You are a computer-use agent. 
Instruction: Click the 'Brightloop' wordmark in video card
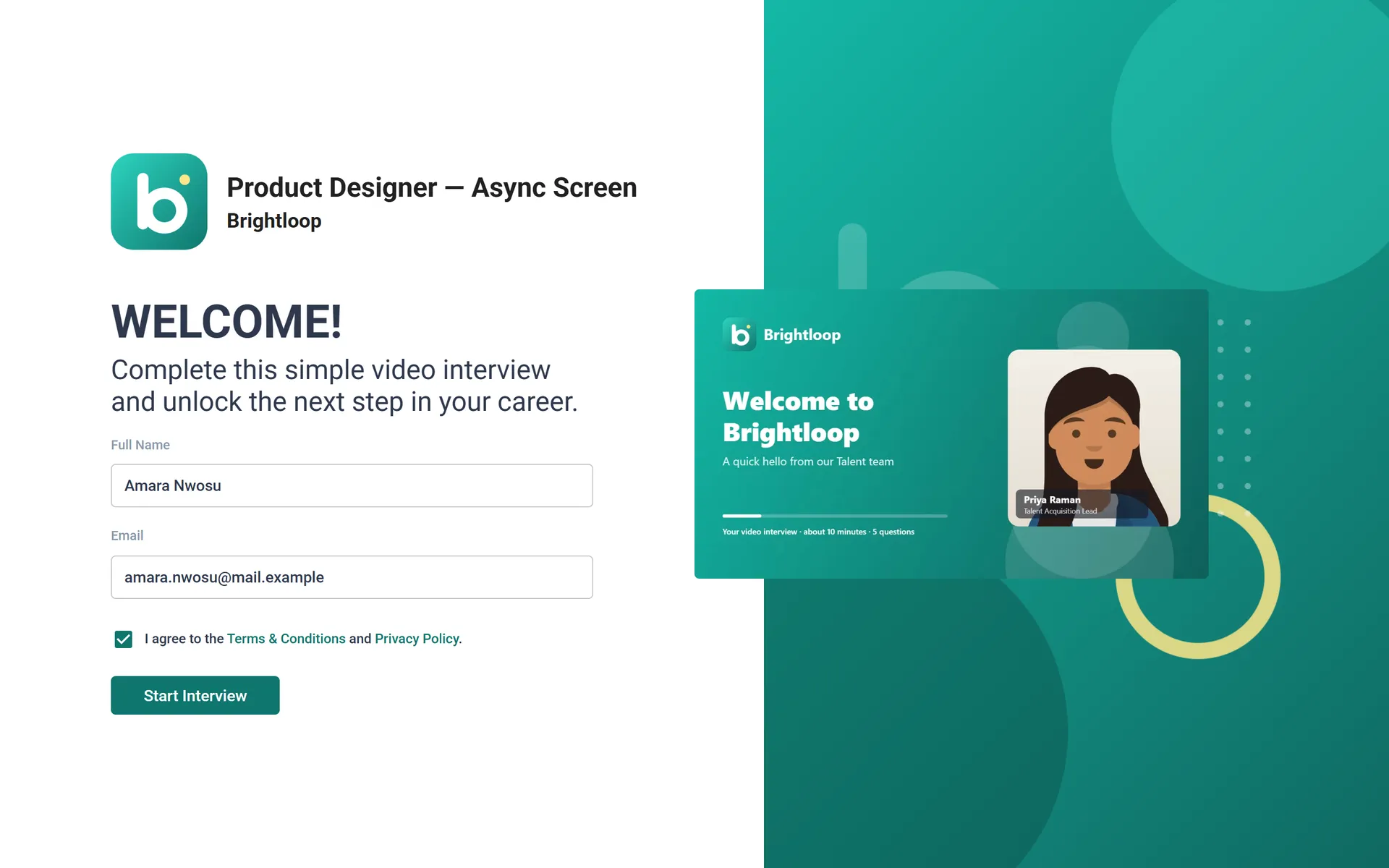pos(802,335)
